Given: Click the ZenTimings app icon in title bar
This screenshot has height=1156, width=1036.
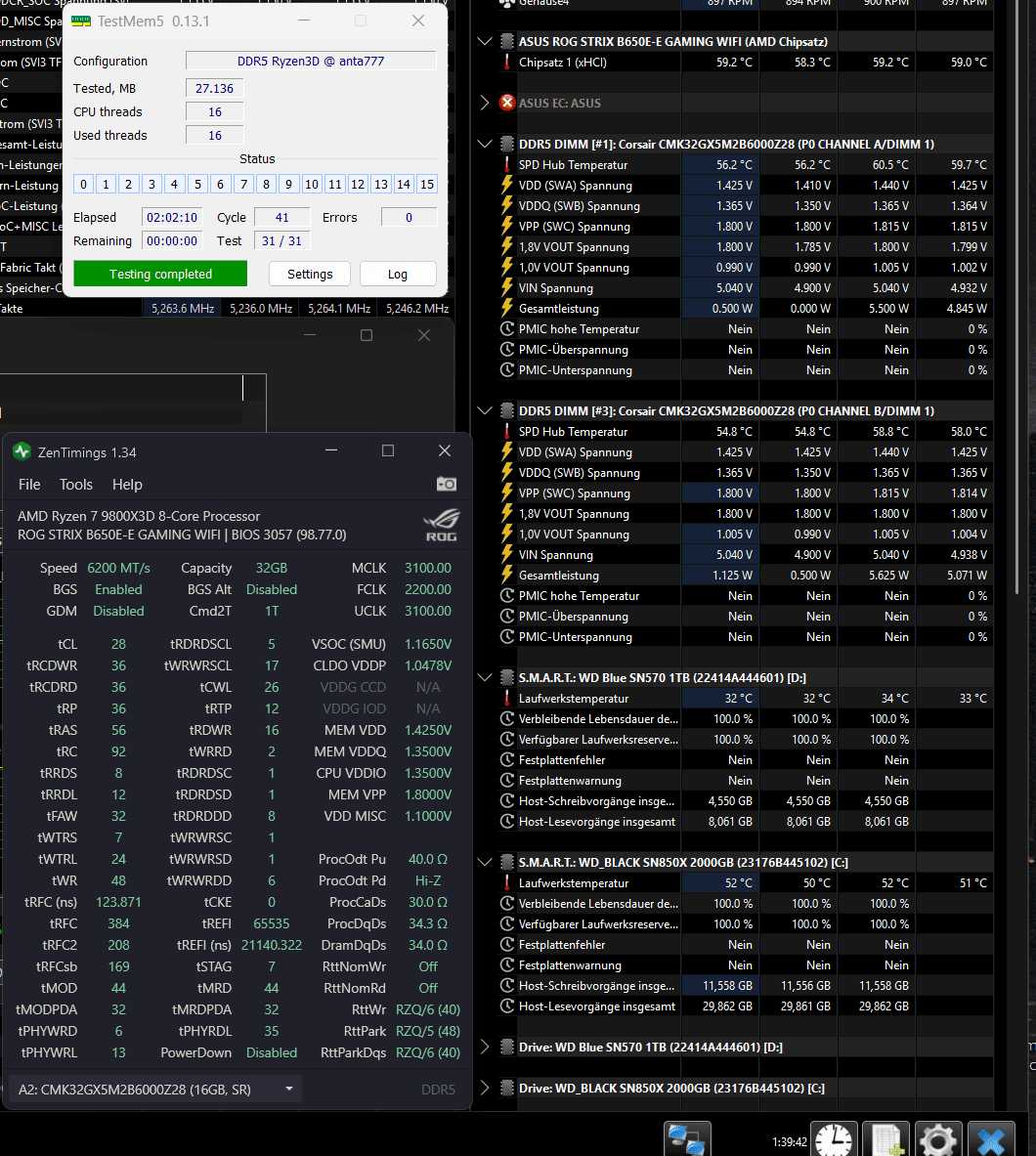Looking at the screenshot, I should 22,451.
